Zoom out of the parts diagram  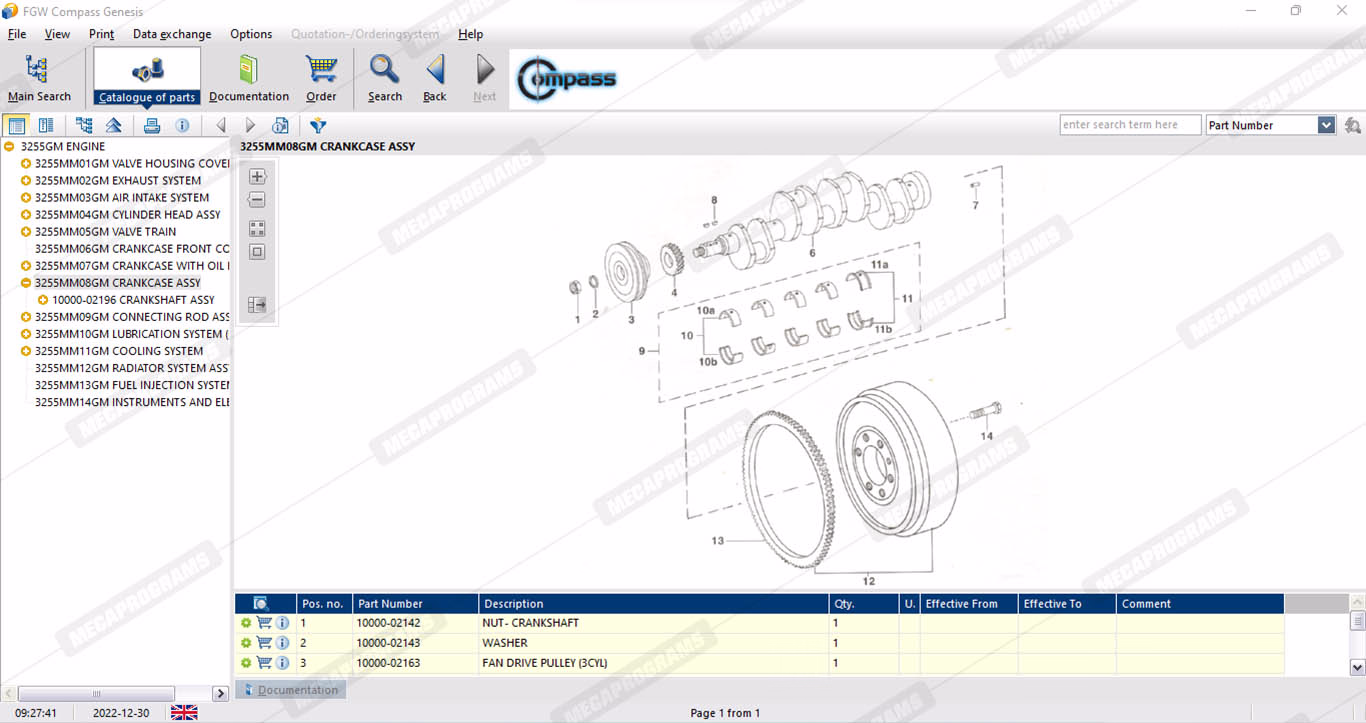(x=257, y=200)
